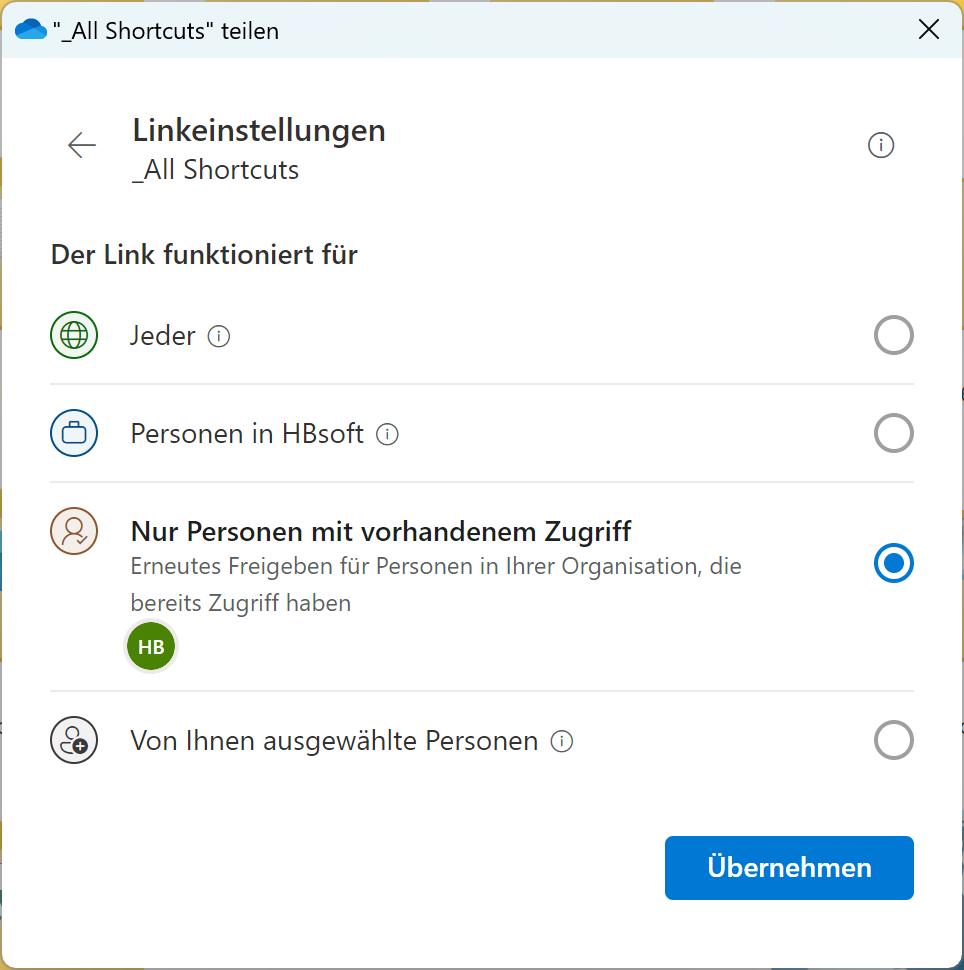Click the Von Ihnen ausgewählte Personen text
Viewport: 964px width, 970px height.
[334, 742]
